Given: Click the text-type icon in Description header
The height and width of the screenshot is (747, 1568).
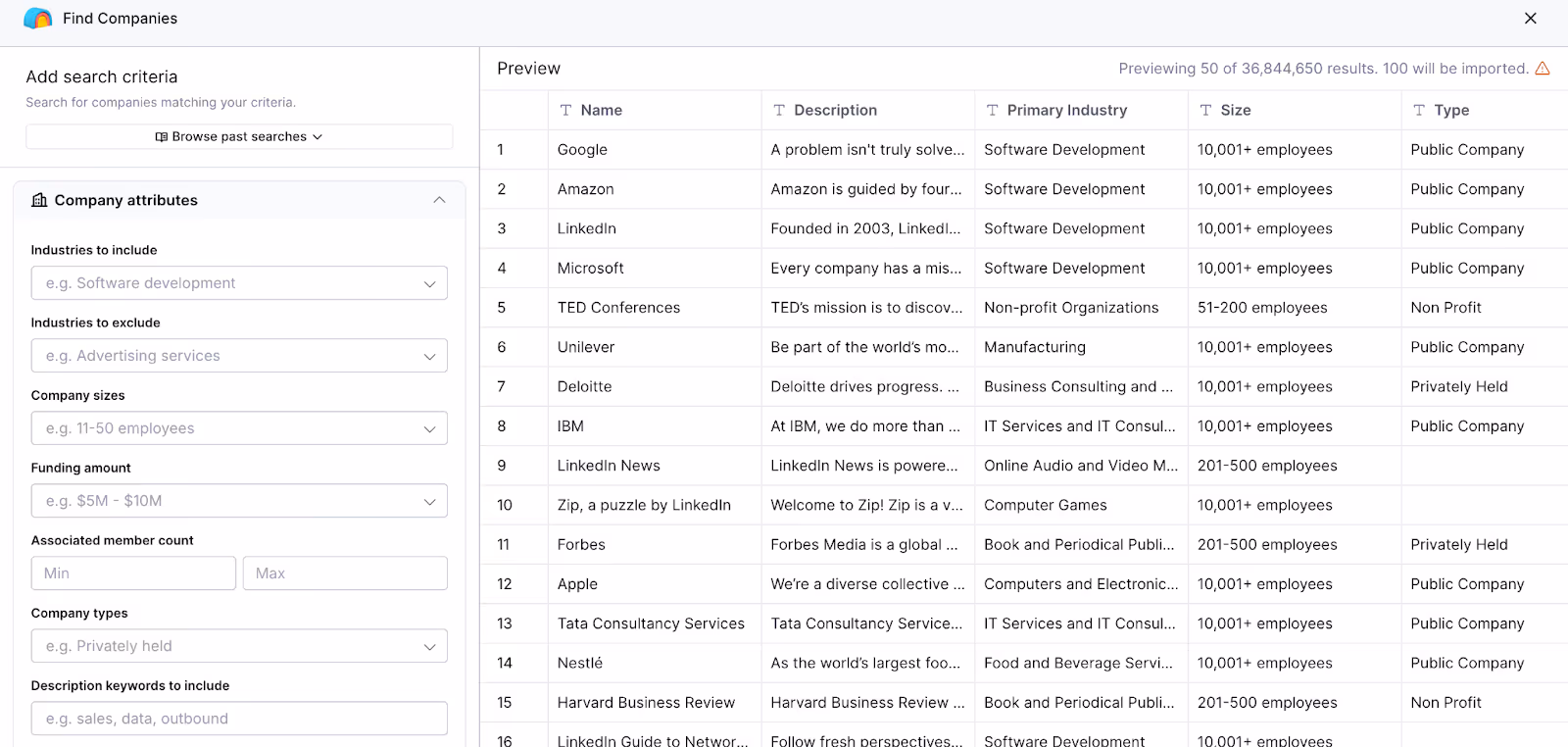Looking at the screenshot, I should pos(779,110).
